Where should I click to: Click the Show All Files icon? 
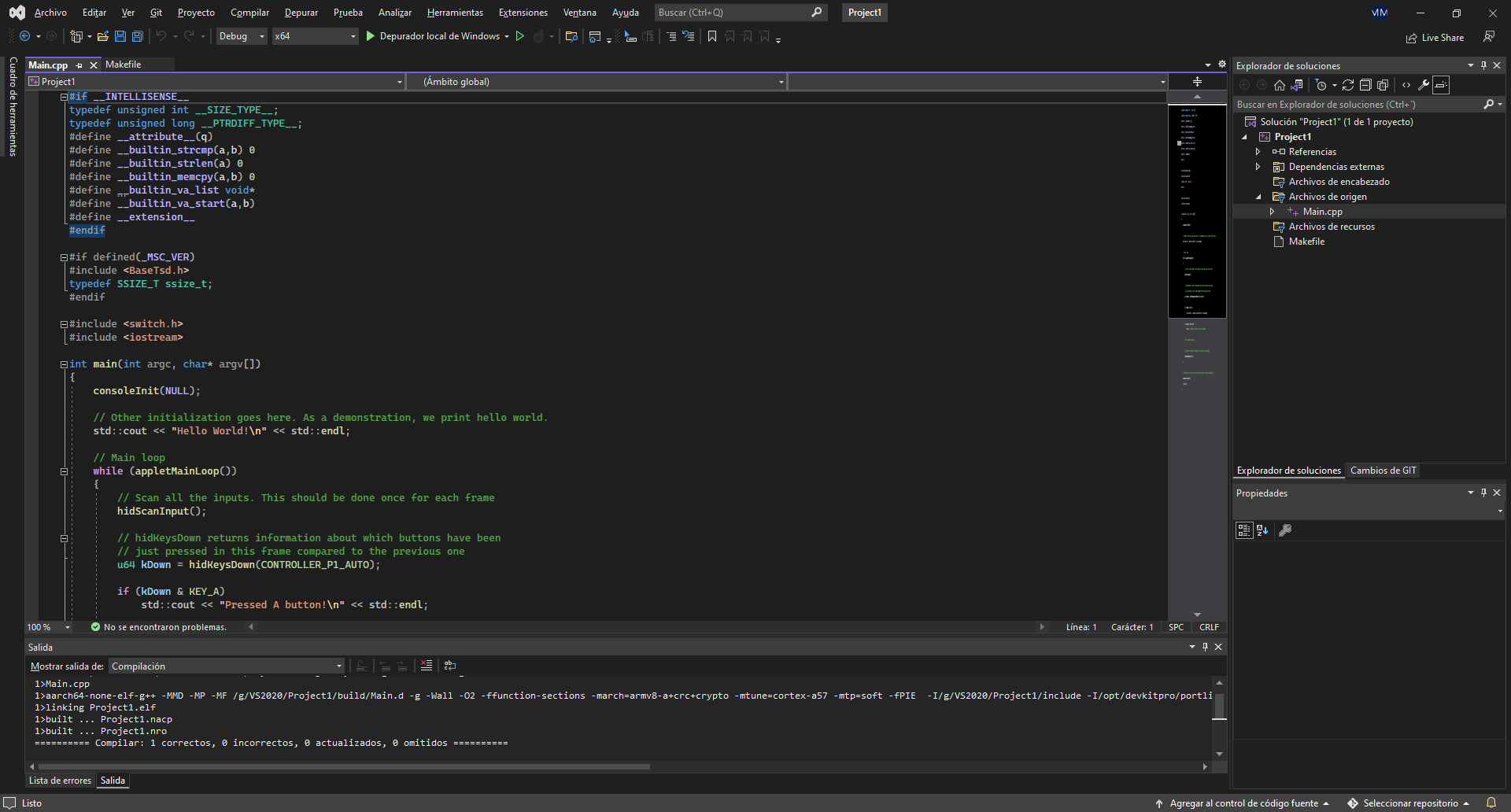(x=1383, y=85)
